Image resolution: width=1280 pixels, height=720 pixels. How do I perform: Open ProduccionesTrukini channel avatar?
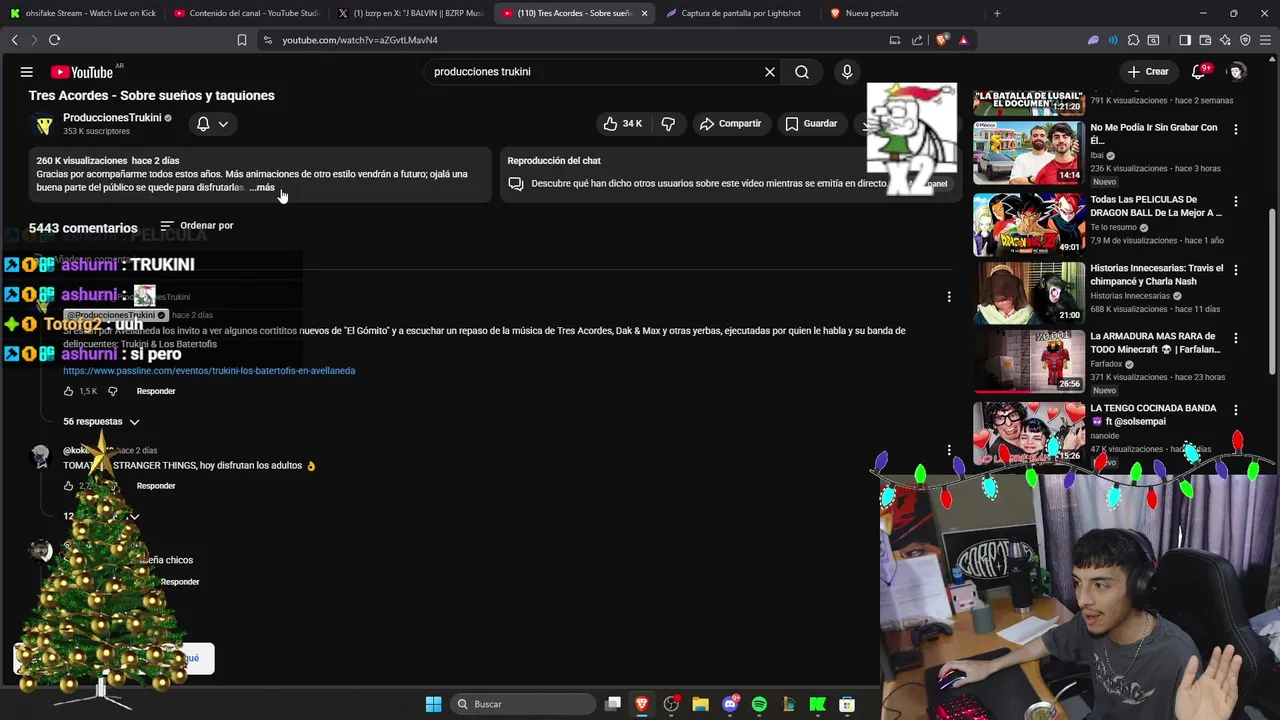[44, 124]
